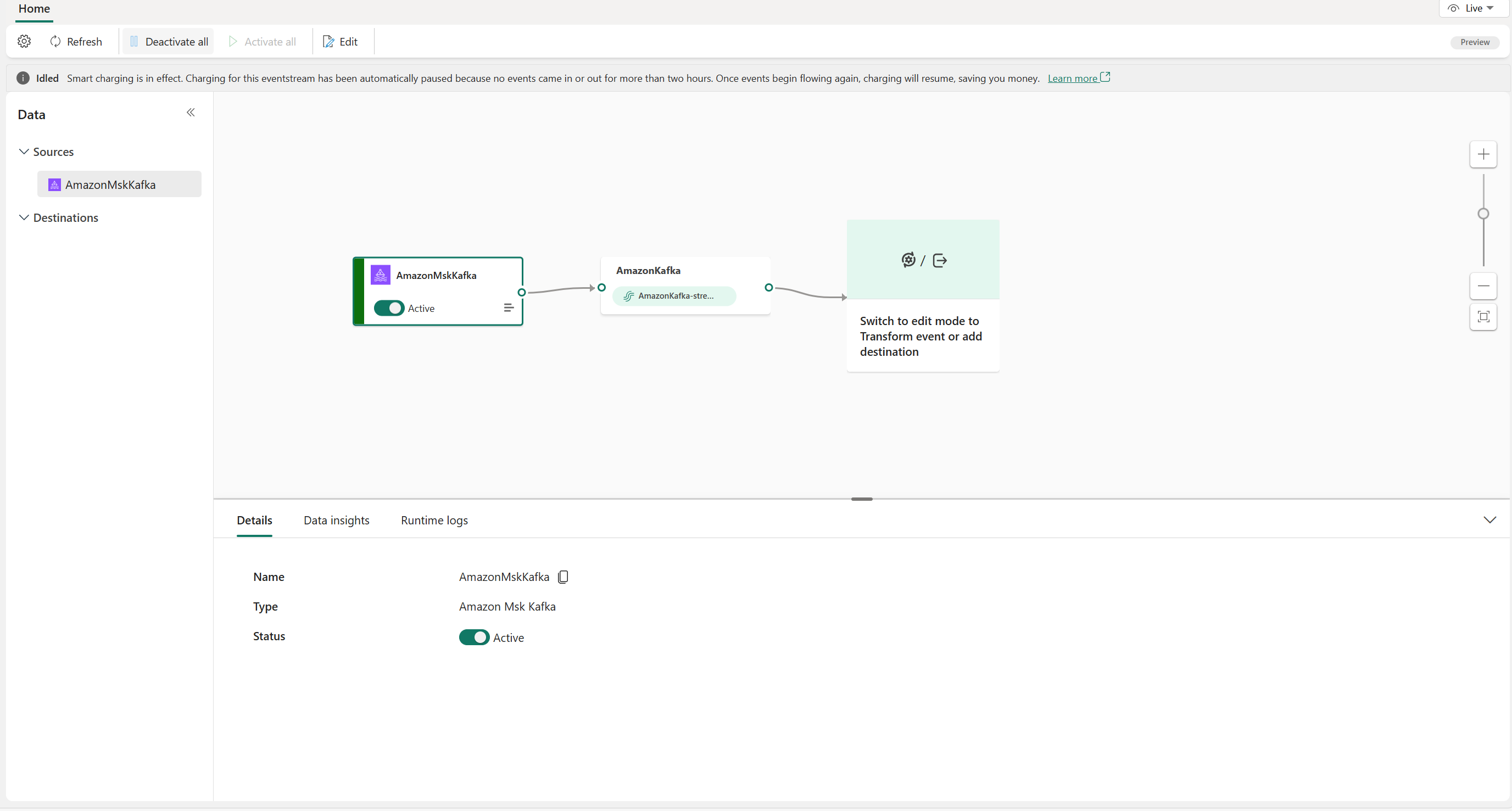This screenshot has width=1512, height=811.
Task: Click the add destination icon in end node
Action: [x=939, y=260]
